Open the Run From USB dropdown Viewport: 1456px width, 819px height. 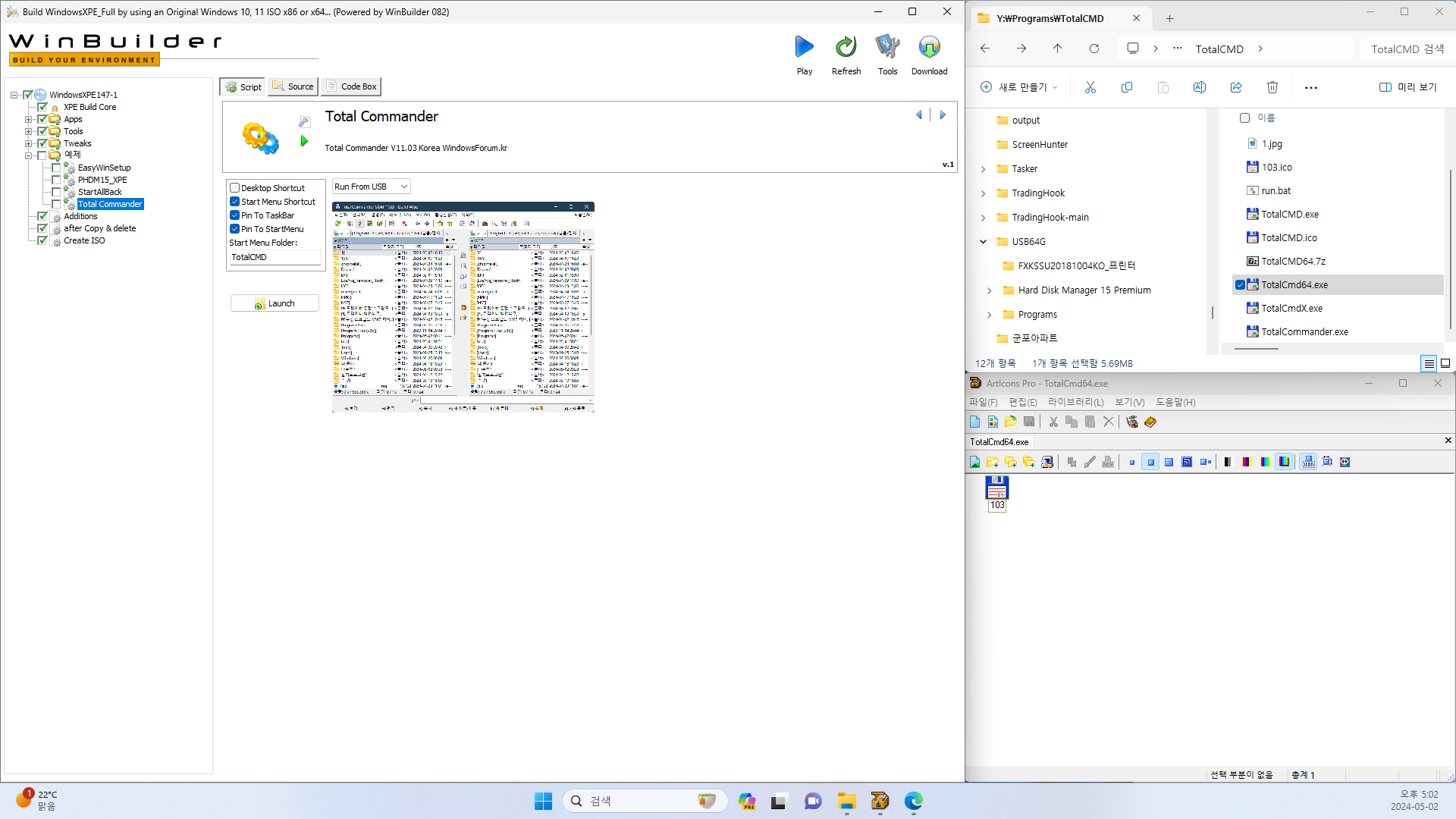coord(372,187)
